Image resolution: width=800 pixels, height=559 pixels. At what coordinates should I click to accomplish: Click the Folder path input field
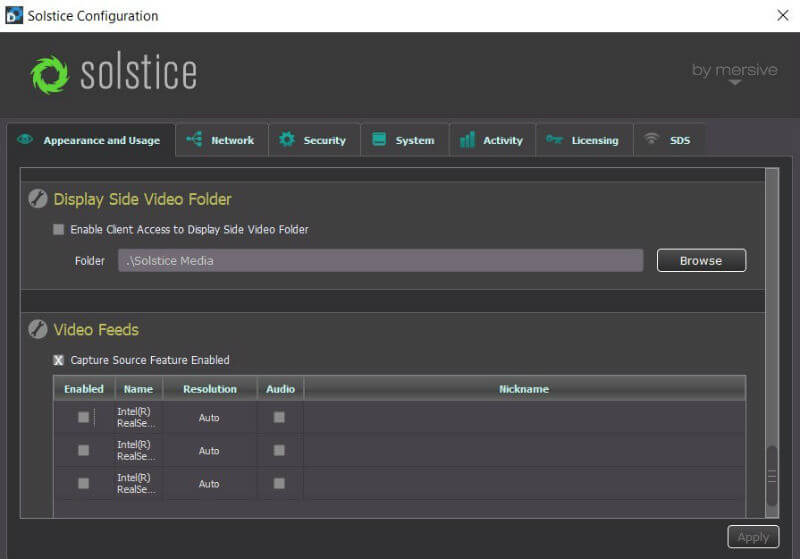[381, 261]
